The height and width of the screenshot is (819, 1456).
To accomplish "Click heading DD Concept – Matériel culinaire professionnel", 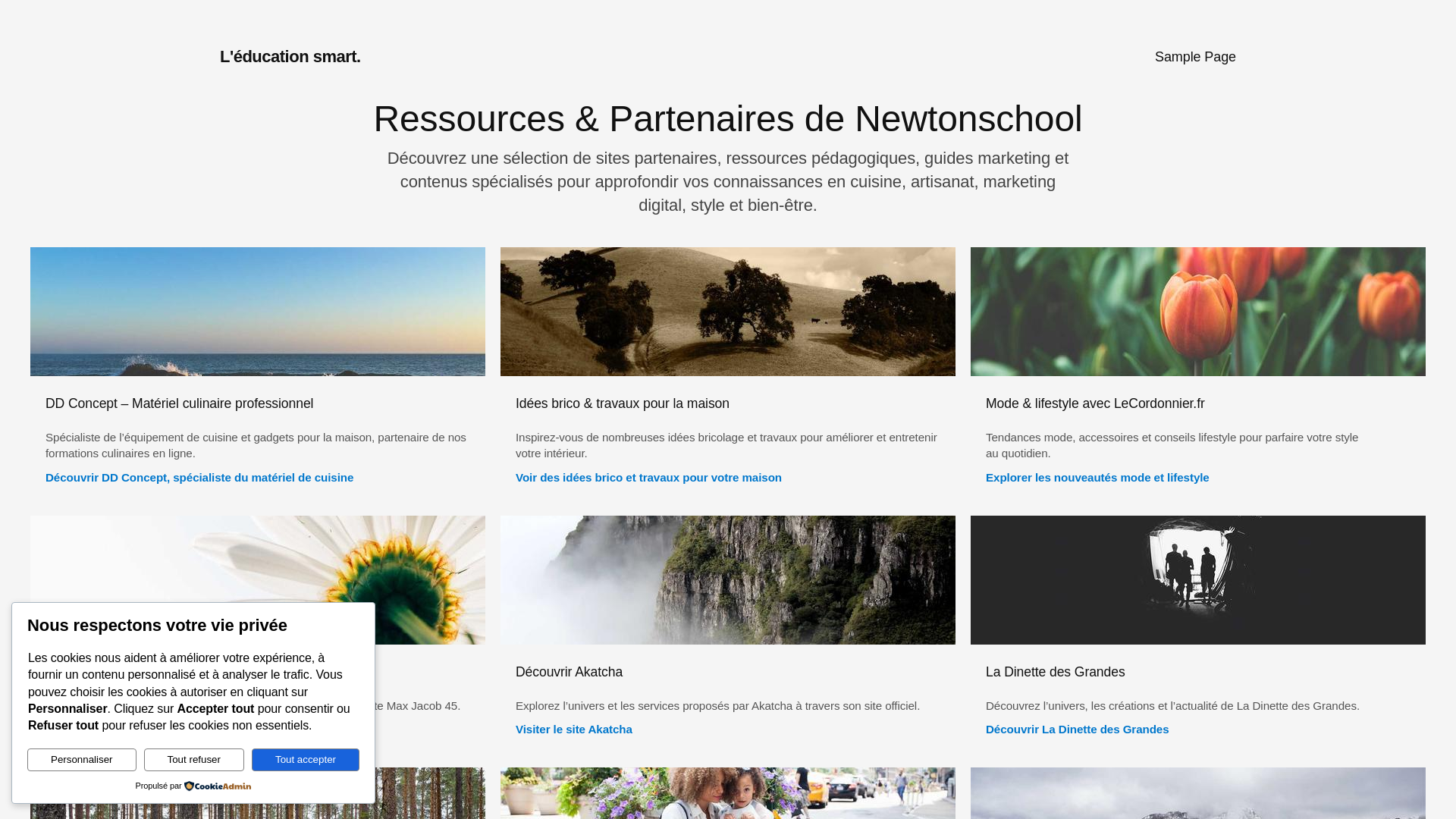I will click(x=179, y=403).
